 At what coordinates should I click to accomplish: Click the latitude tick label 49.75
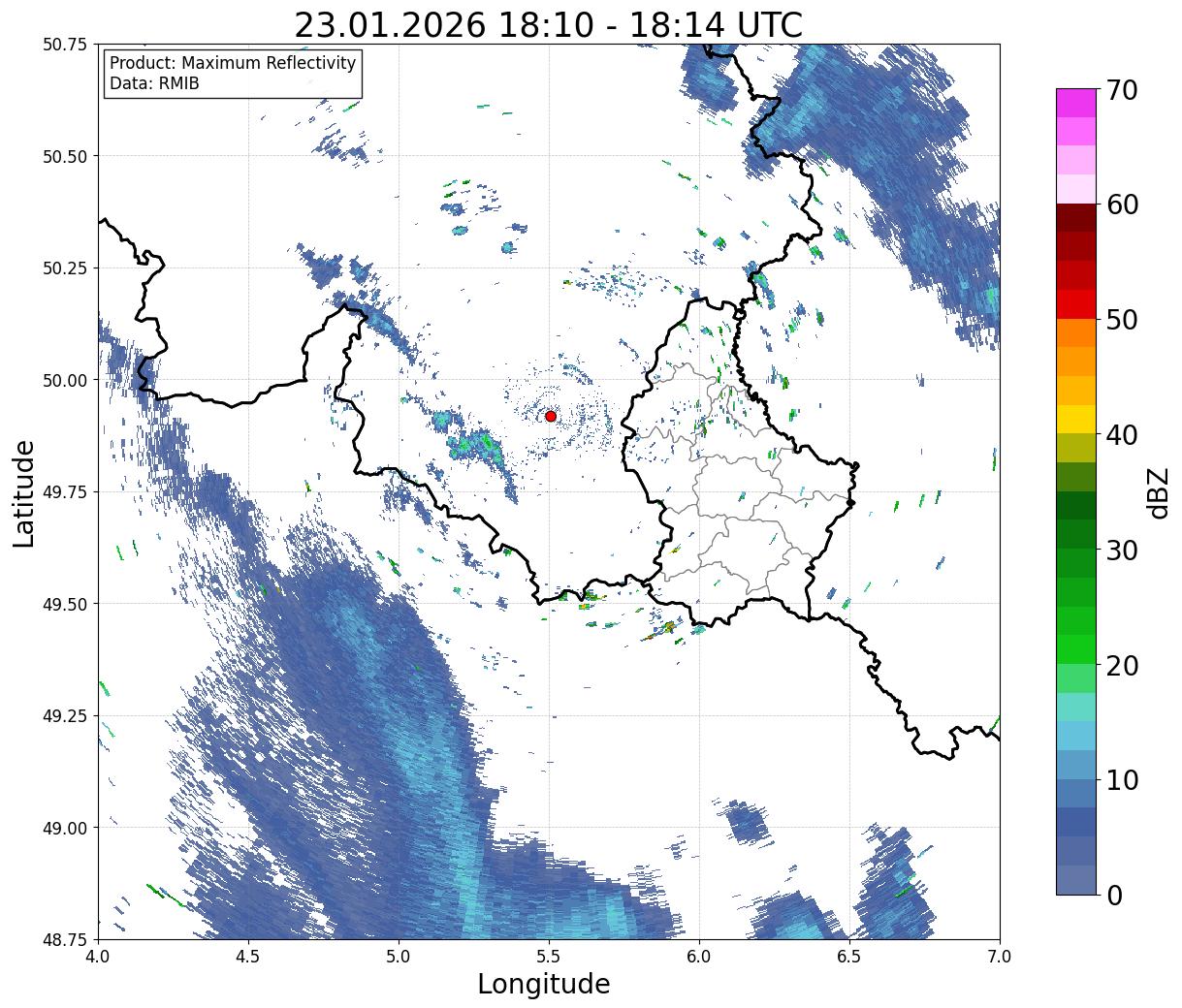64,492
